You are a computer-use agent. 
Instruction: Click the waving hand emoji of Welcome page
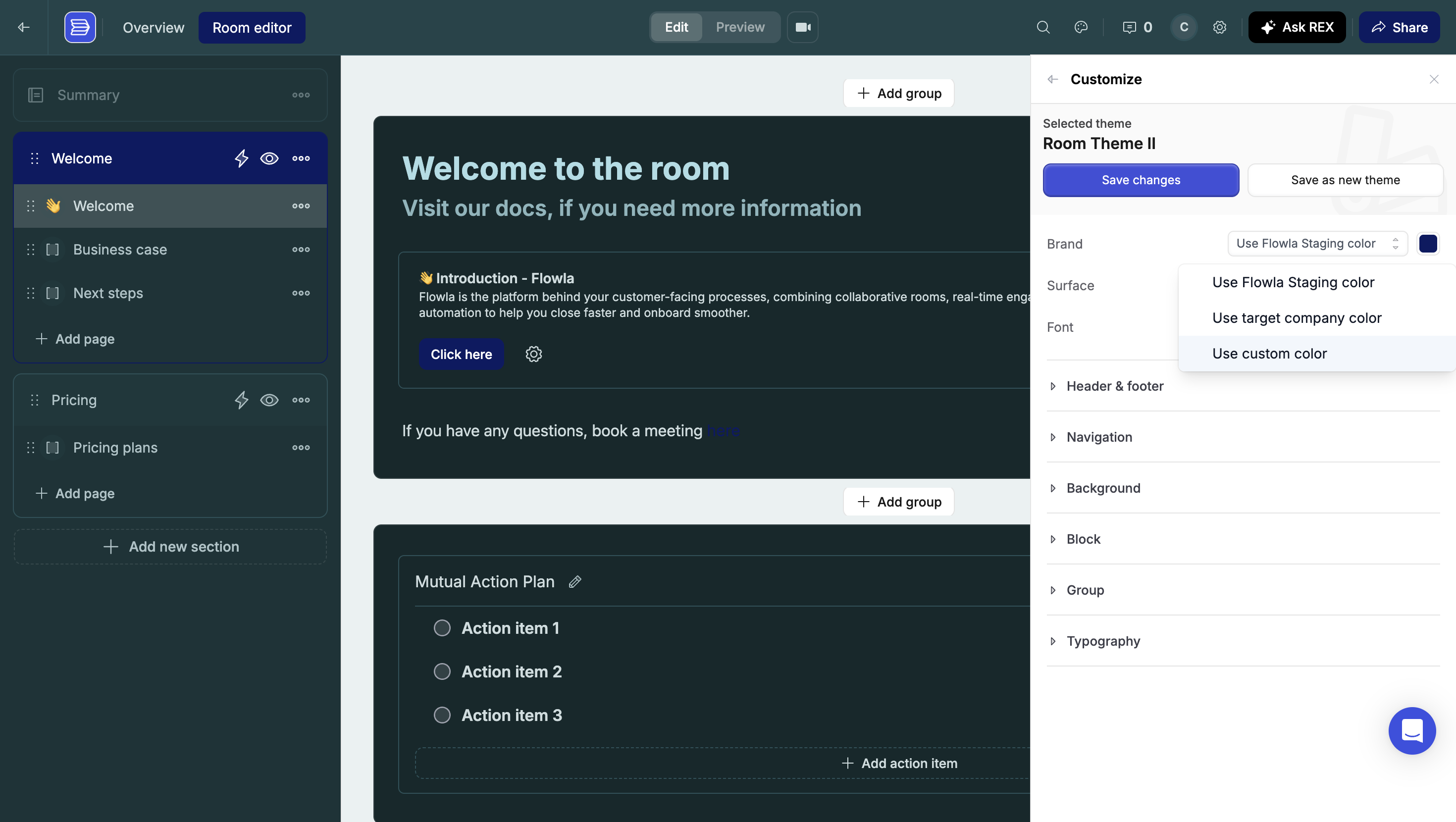(53, 206)
